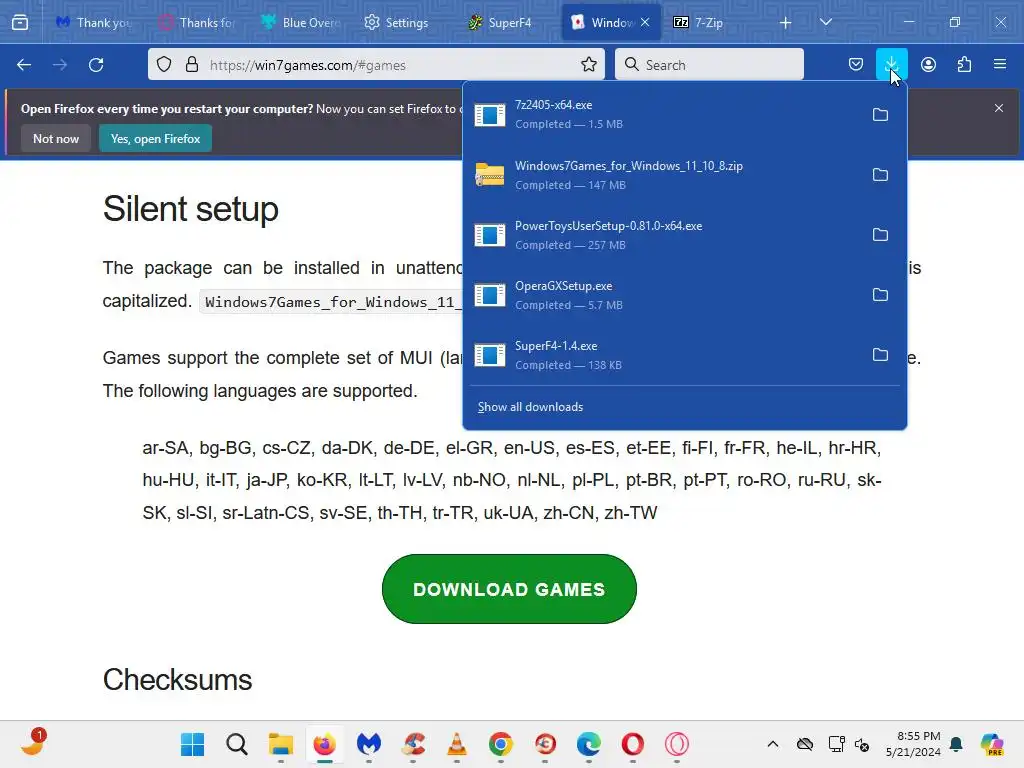
Task: Open Copilot preview in taskbar
Action: pos(992,744)
